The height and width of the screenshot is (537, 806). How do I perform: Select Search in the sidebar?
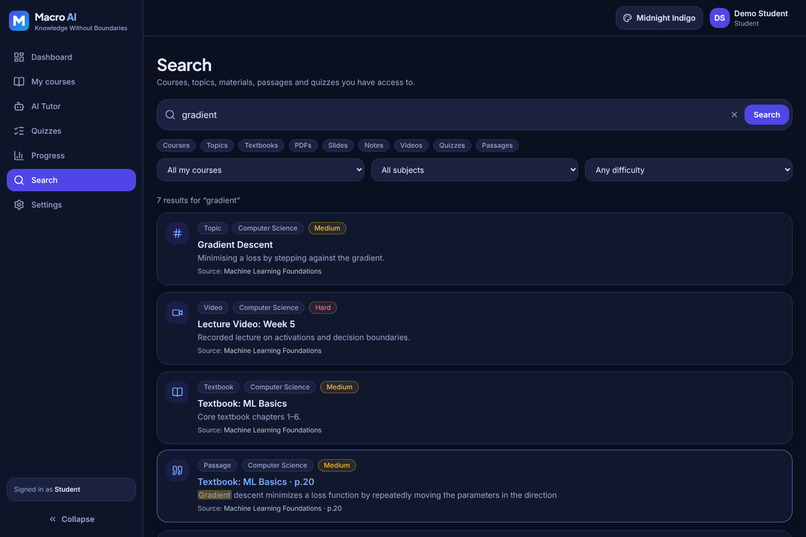(x=71, y=180)
